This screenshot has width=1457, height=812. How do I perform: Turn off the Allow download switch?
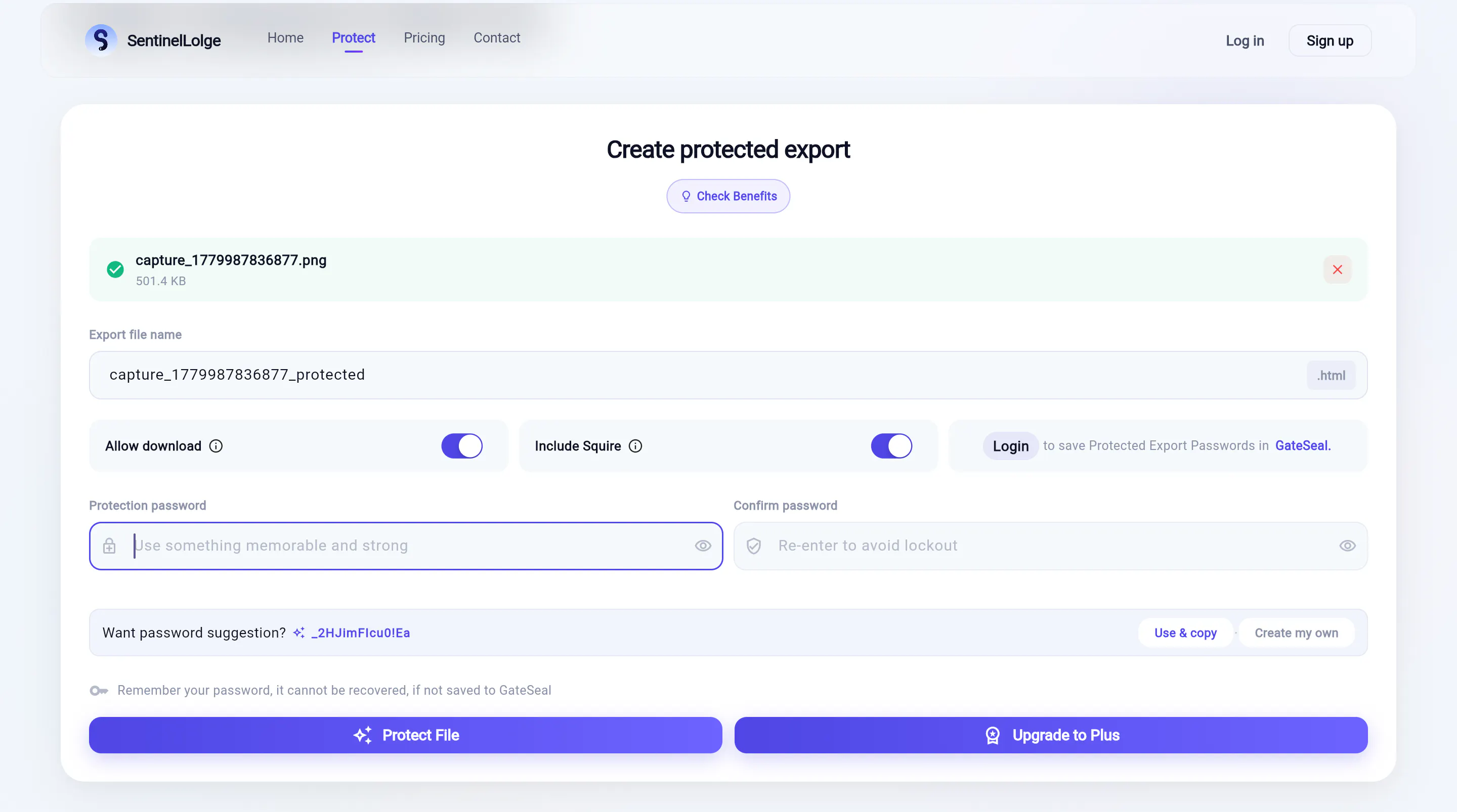click(462, 446)
